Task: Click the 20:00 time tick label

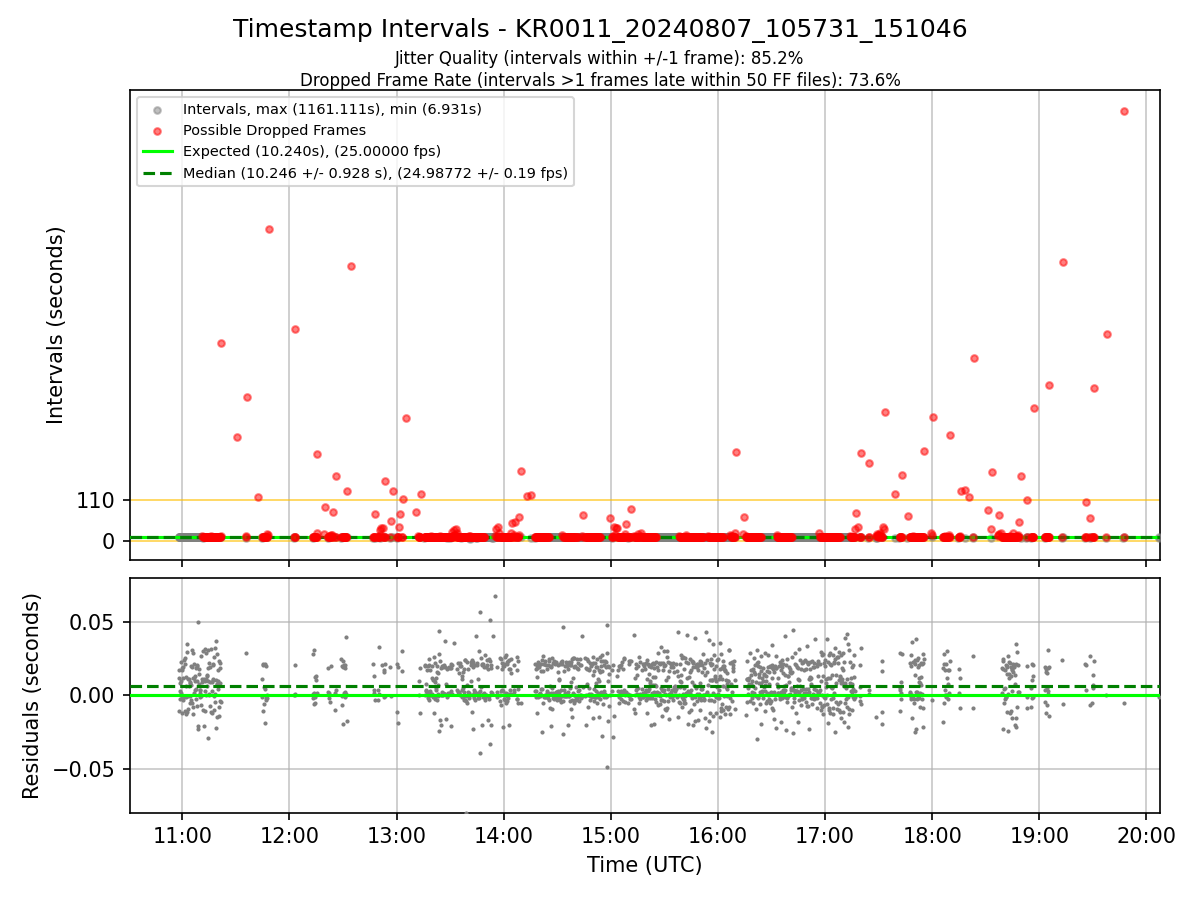Action: (x=1146, y=834)
